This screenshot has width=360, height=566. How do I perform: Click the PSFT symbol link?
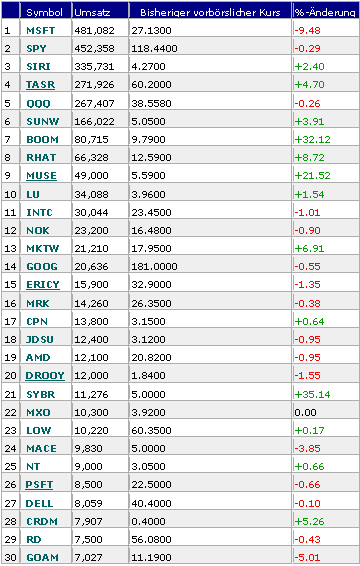pos(39,485)
